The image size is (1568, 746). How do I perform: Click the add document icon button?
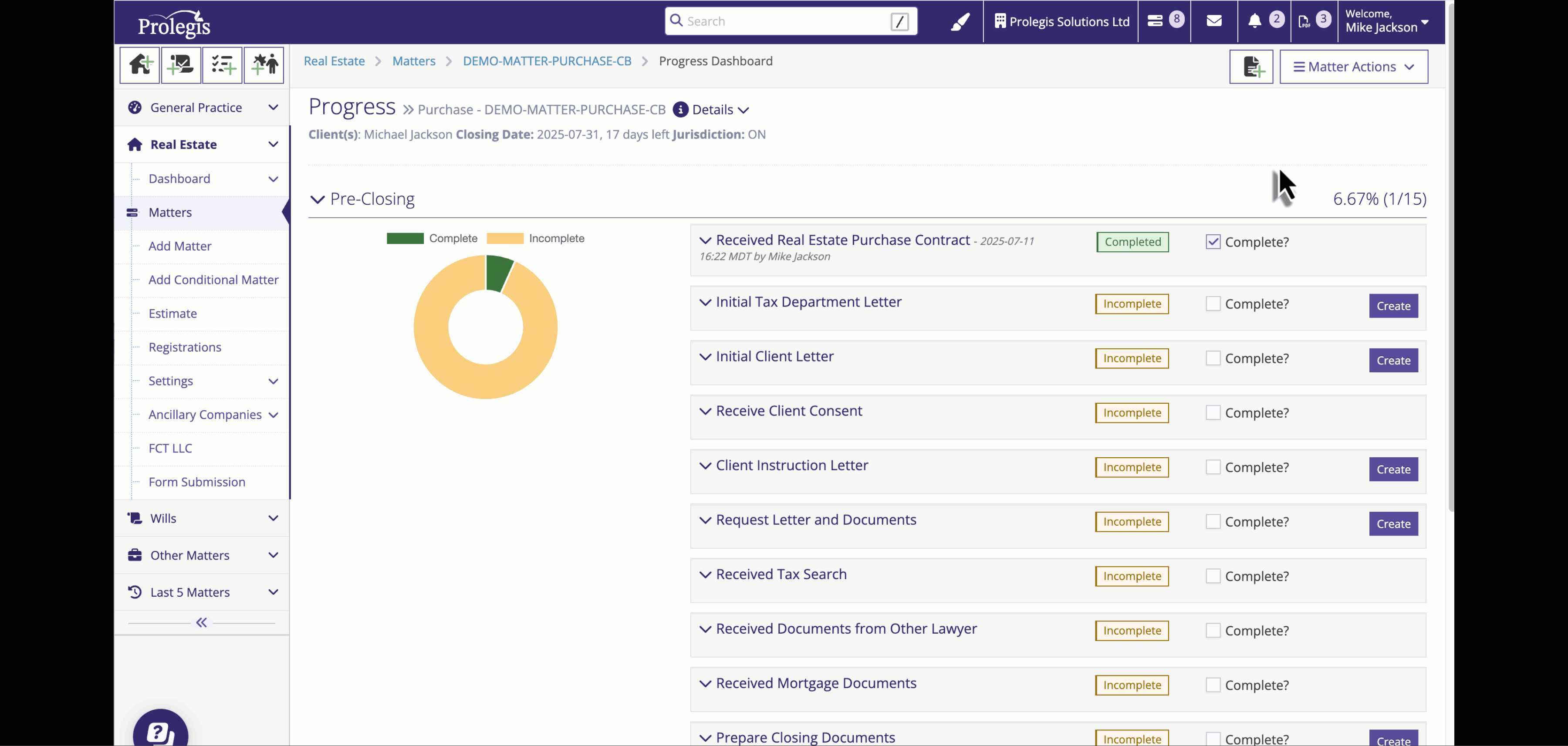point(1251,67)
